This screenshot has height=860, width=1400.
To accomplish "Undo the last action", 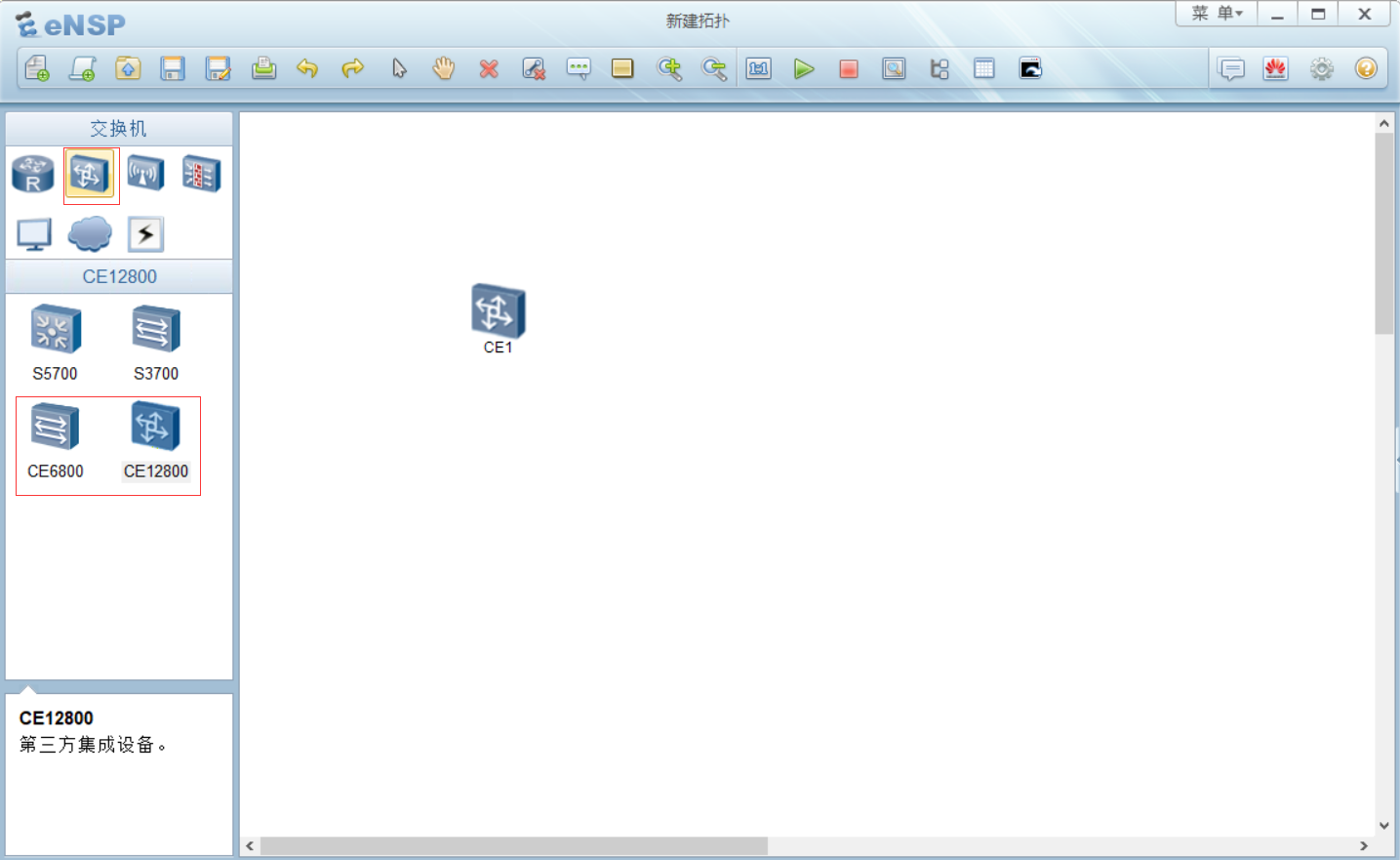I will pos(307,68).
